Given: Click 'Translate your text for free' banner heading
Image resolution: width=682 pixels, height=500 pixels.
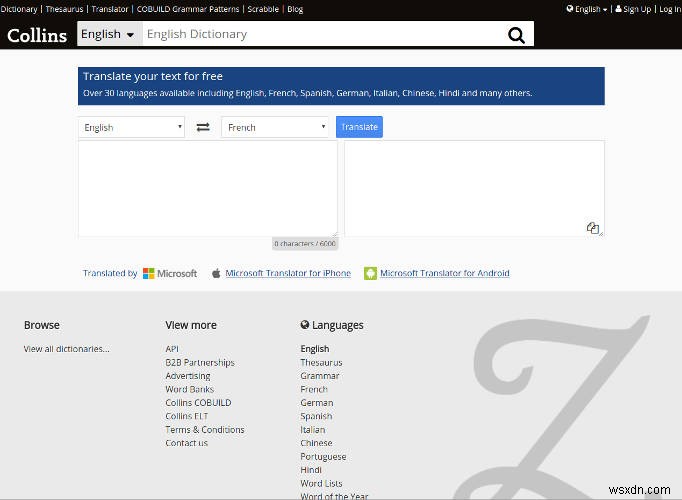Looking at the screenshot, I should click(153, 77).
